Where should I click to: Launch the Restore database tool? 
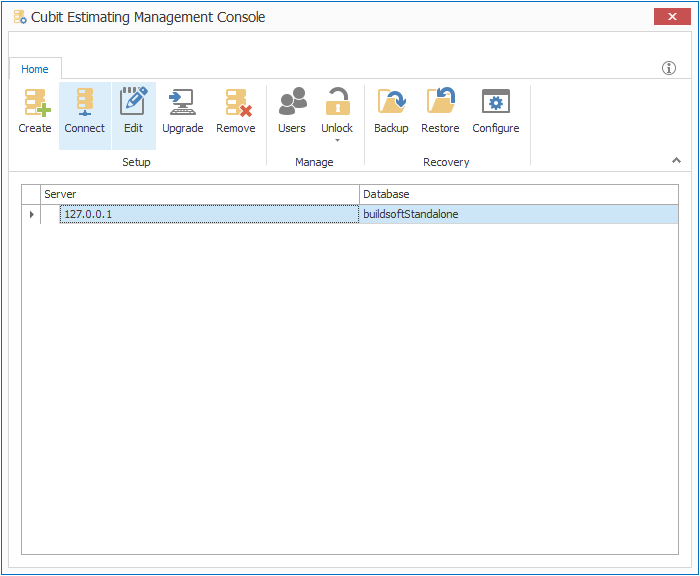[x=440, y=103]
